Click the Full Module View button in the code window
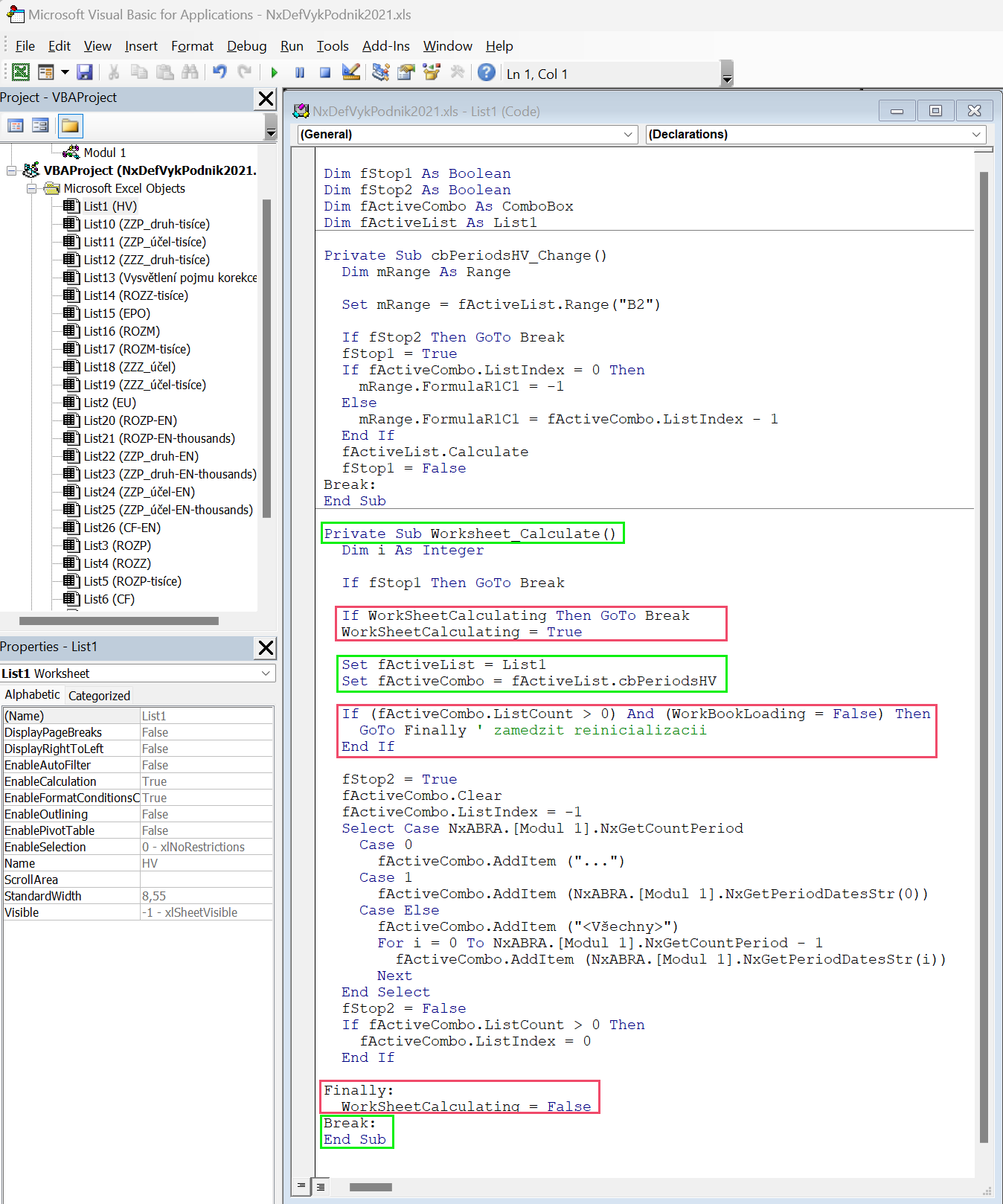The image size is (1003, 1204). [x=320, y=1186]
